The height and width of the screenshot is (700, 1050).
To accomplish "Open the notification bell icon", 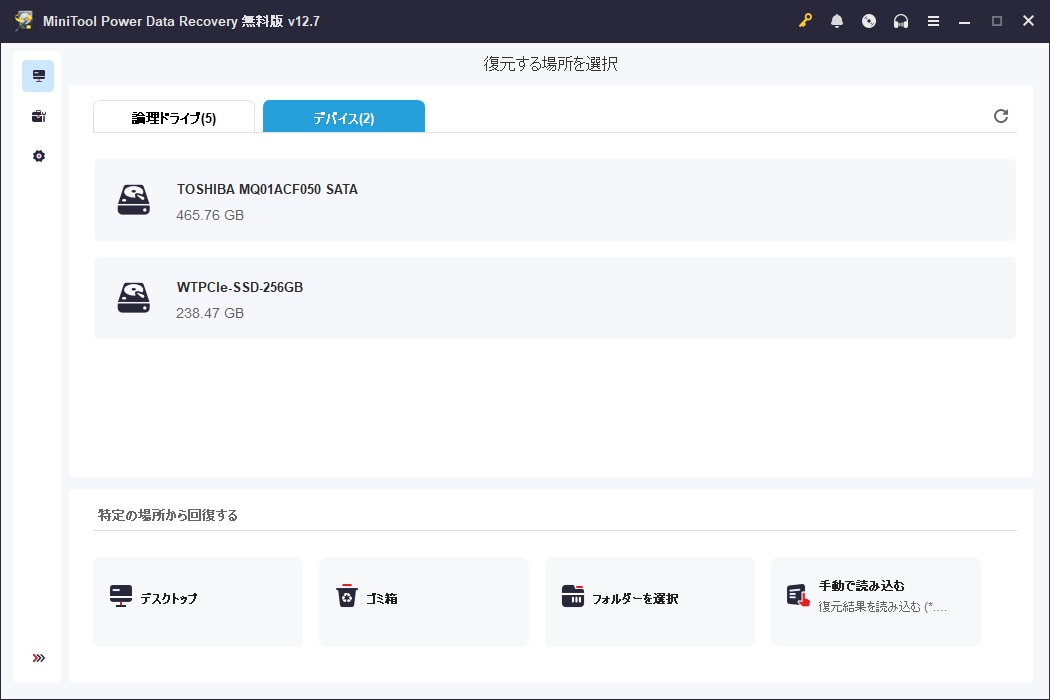I will tap(837, 21).
